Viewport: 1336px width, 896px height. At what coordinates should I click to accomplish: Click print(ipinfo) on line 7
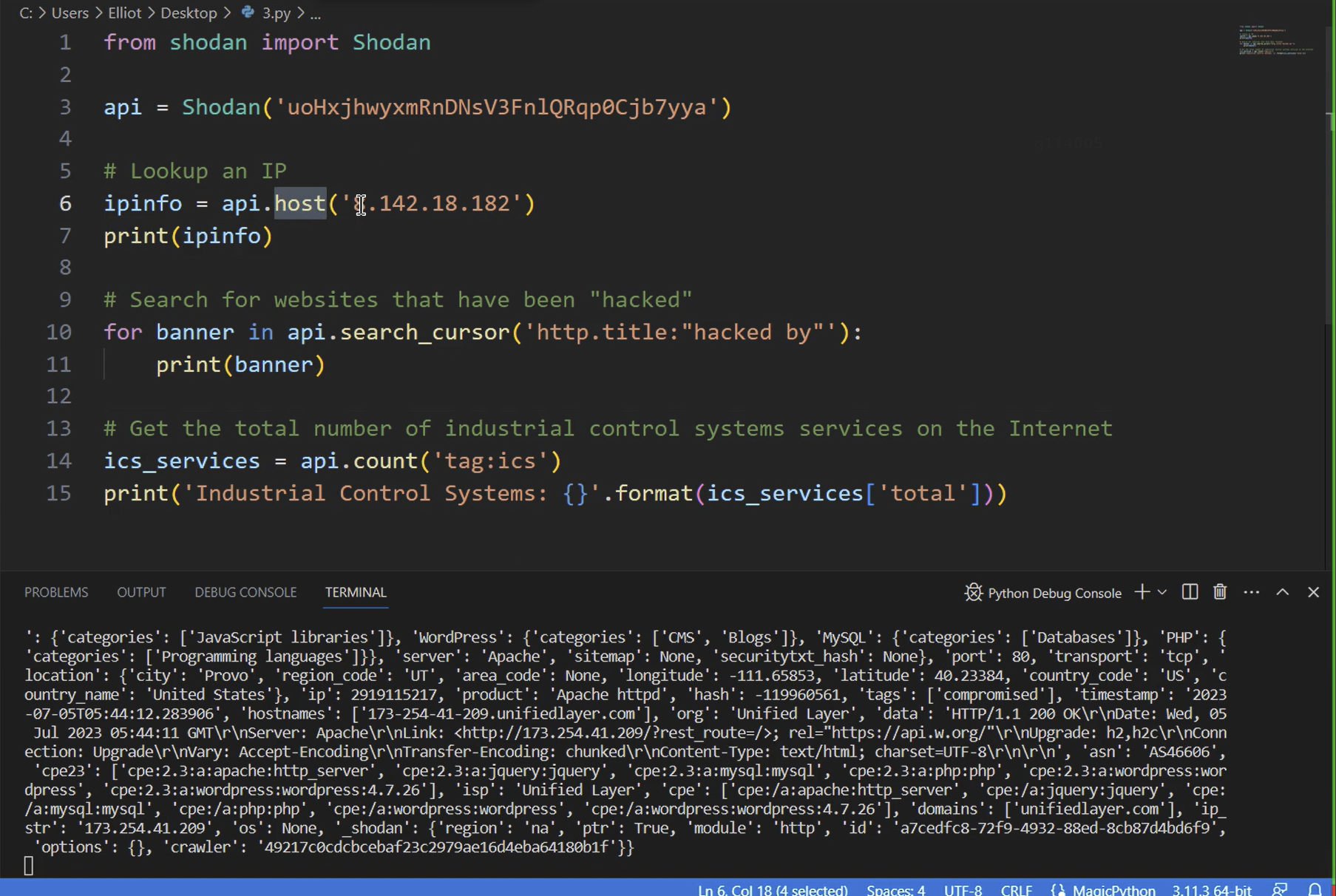click(x=189, y=236)
